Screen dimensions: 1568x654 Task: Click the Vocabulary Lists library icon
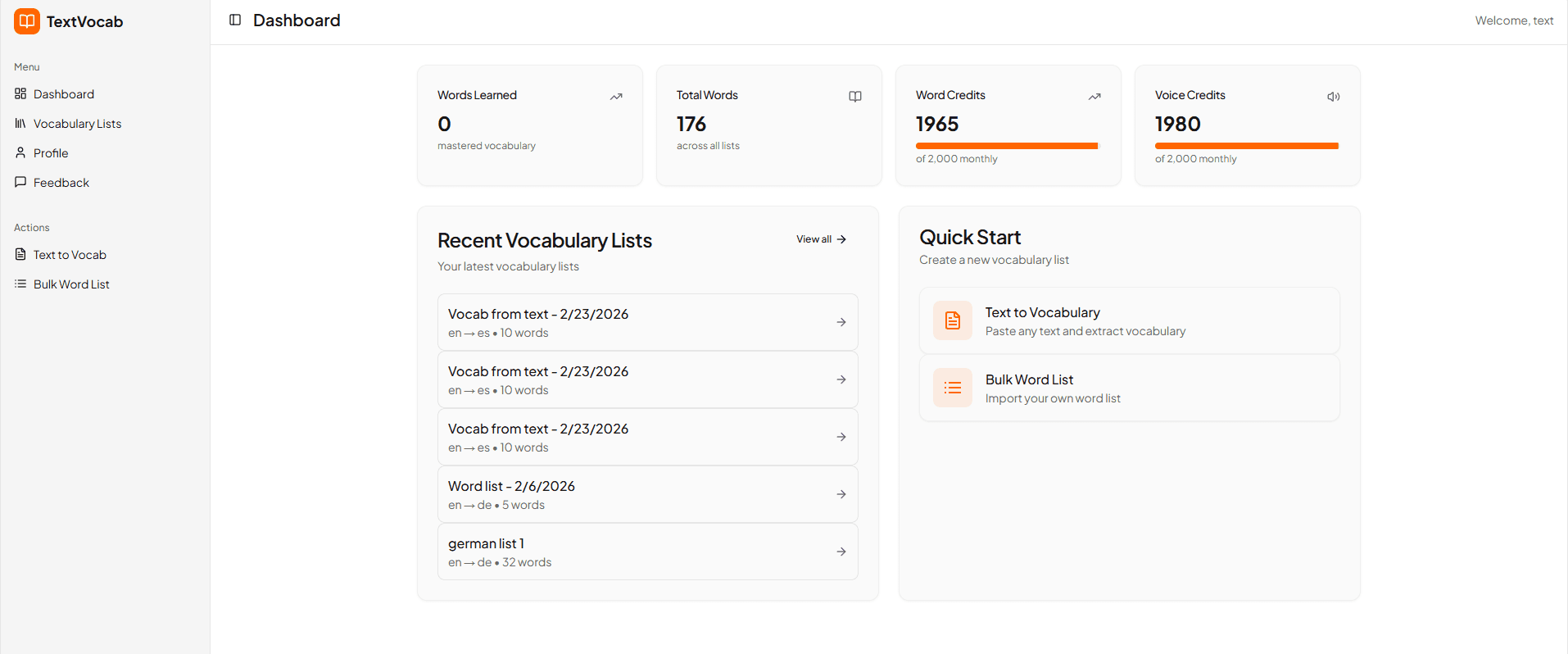click(x=20, y=123)
